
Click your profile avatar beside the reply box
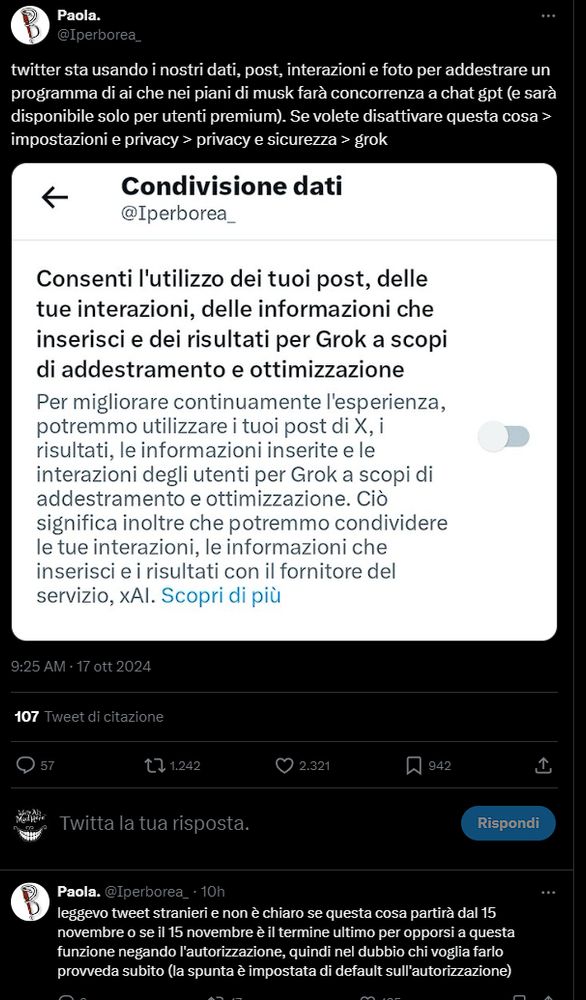(x=30, y=823)
